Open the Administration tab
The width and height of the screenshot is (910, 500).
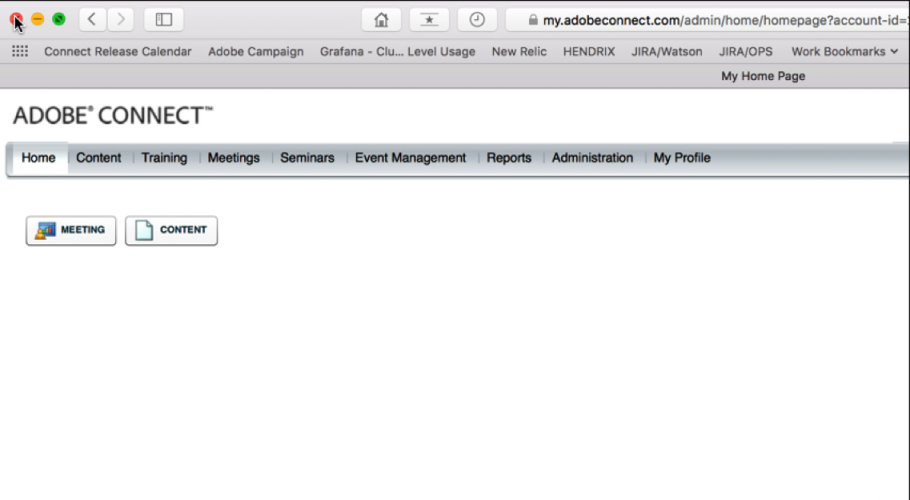click(x=593, y=158)
